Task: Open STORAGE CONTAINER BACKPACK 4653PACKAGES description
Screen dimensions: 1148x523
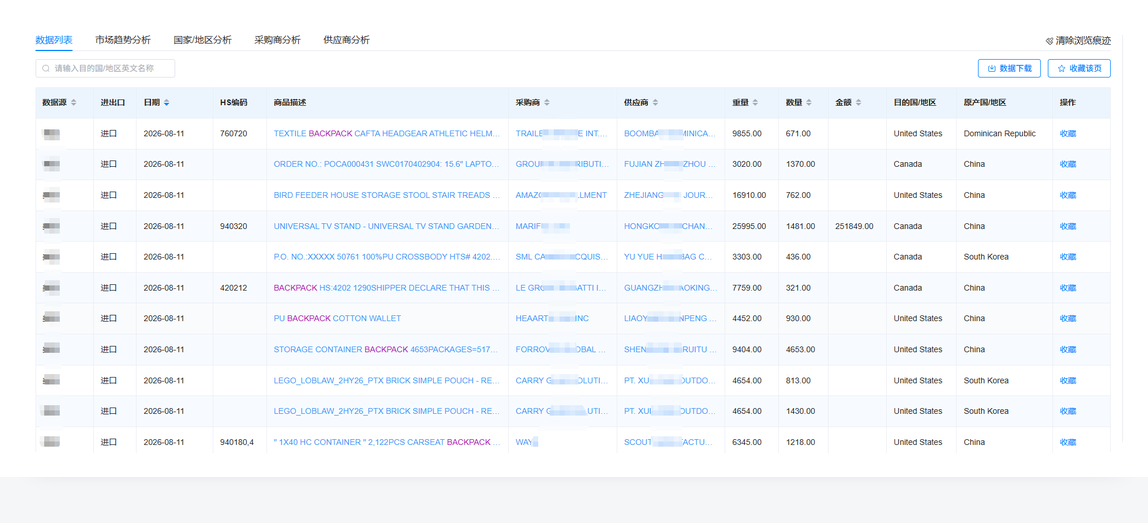Action: (387, 349)
